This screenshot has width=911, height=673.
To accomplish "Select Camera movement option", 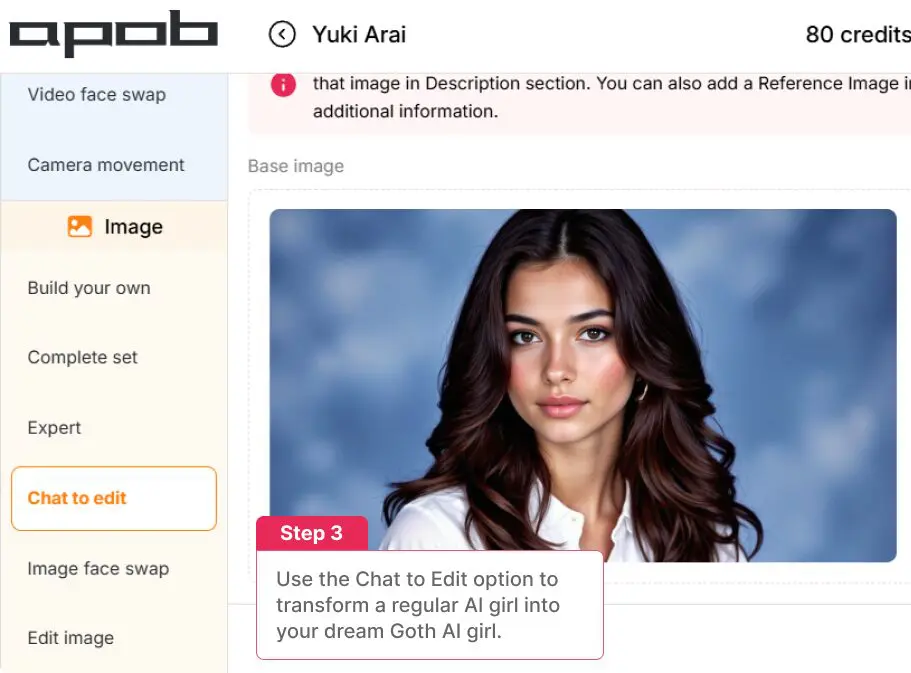I will pos(106,165).
